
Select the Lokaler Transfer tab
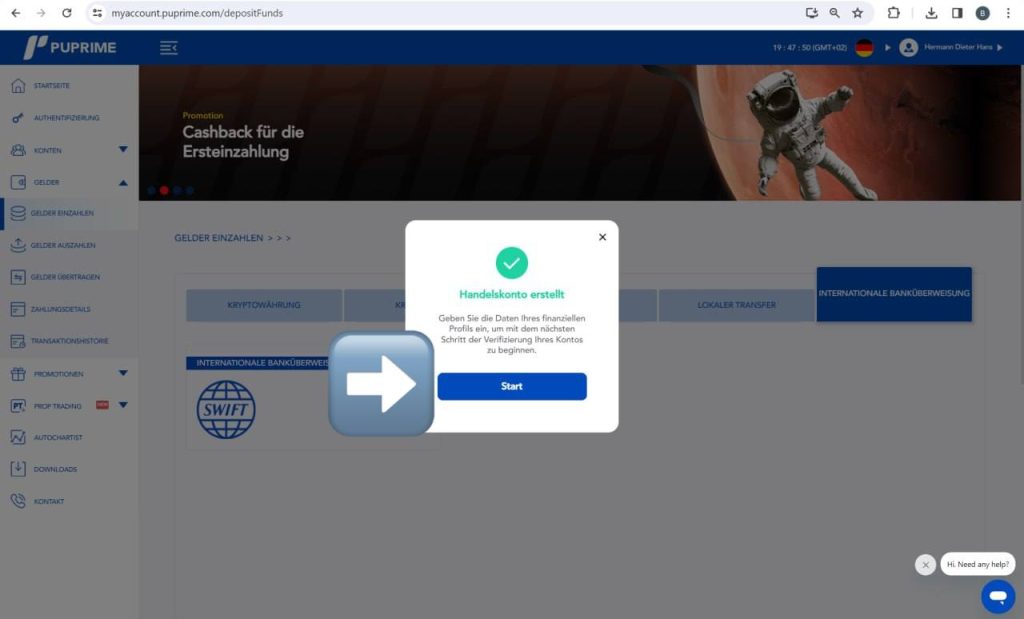click(736, 305)
